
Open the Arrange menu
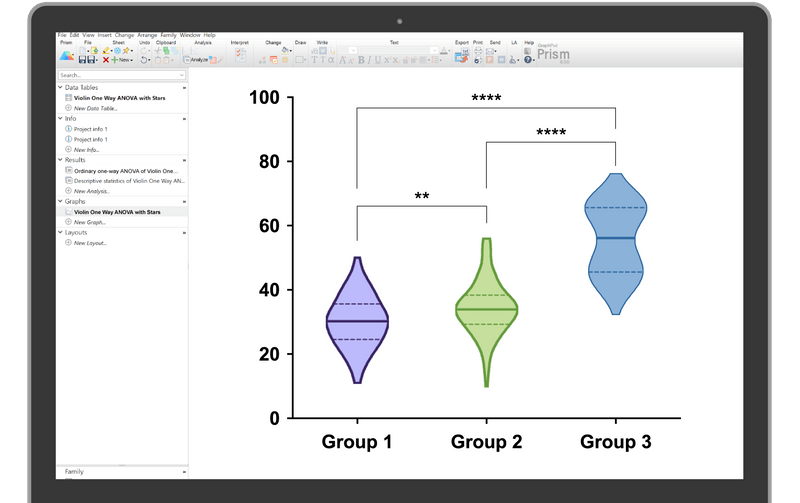click(x=148, y=35)
